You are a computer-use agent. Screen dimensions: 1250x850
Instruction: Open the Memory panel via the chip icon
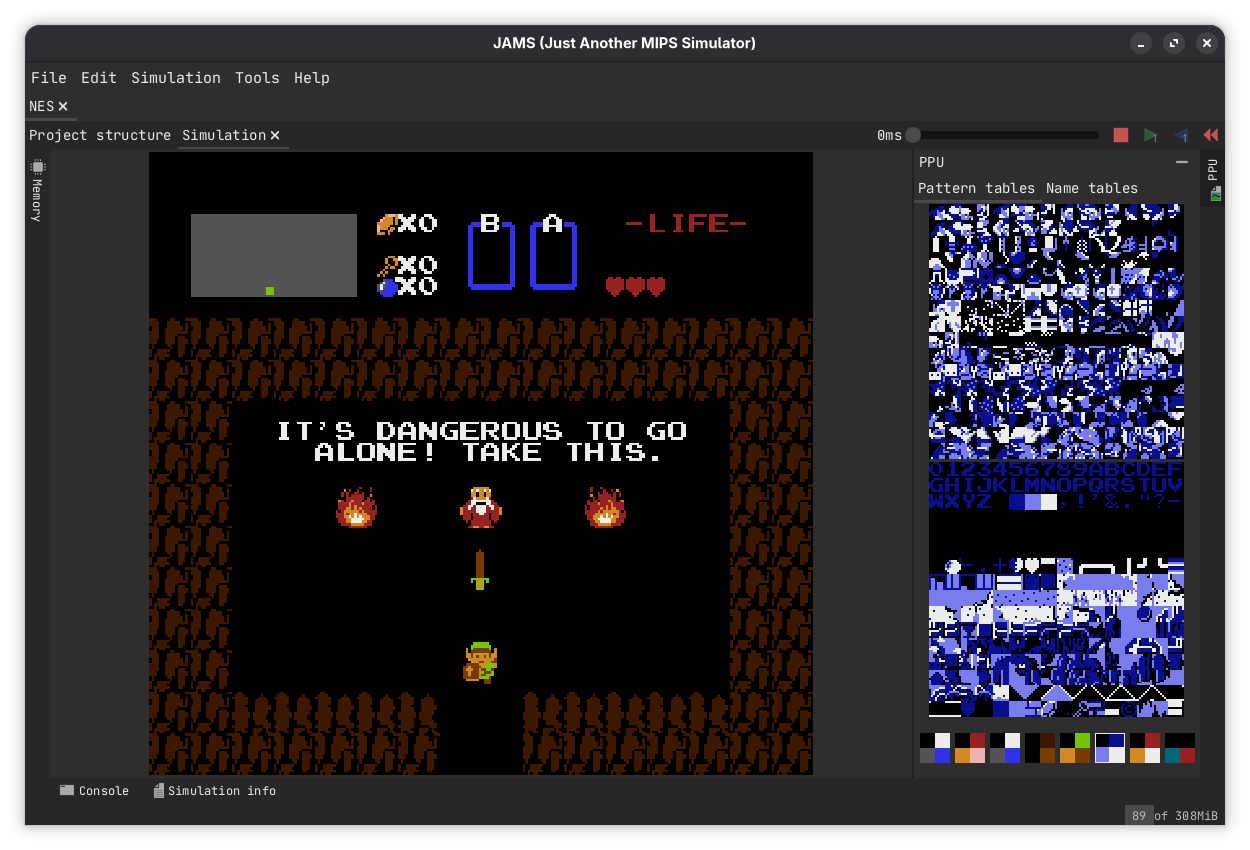pos(37,167)
